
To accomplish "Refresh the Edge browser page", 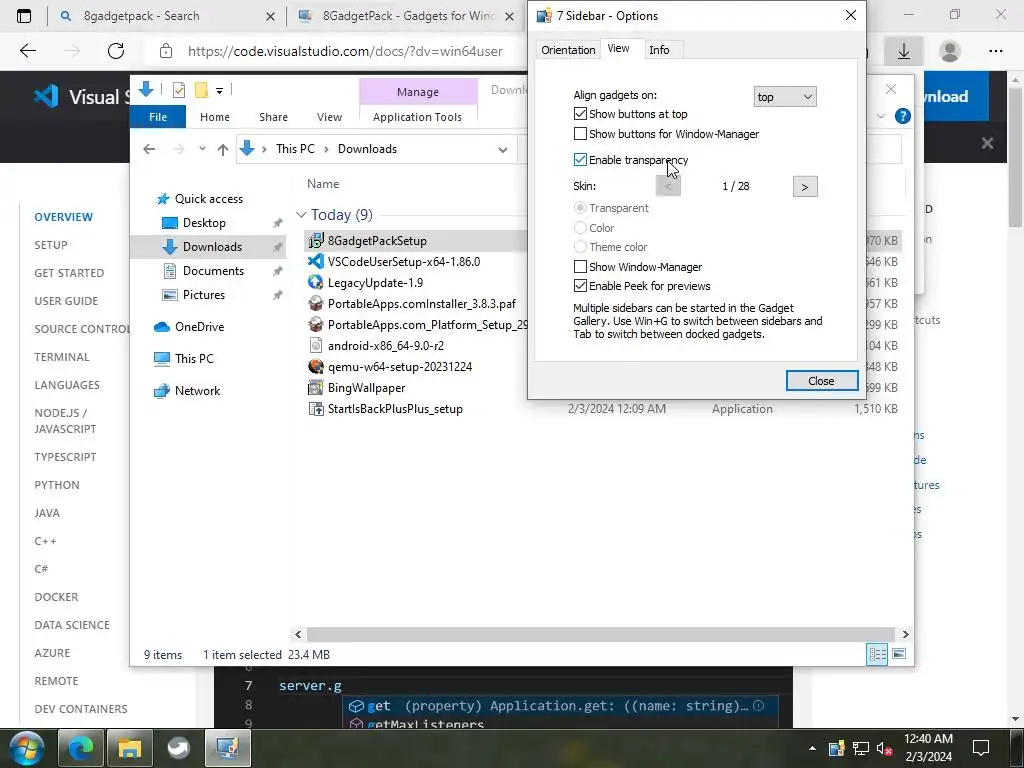I will point(116,51).
